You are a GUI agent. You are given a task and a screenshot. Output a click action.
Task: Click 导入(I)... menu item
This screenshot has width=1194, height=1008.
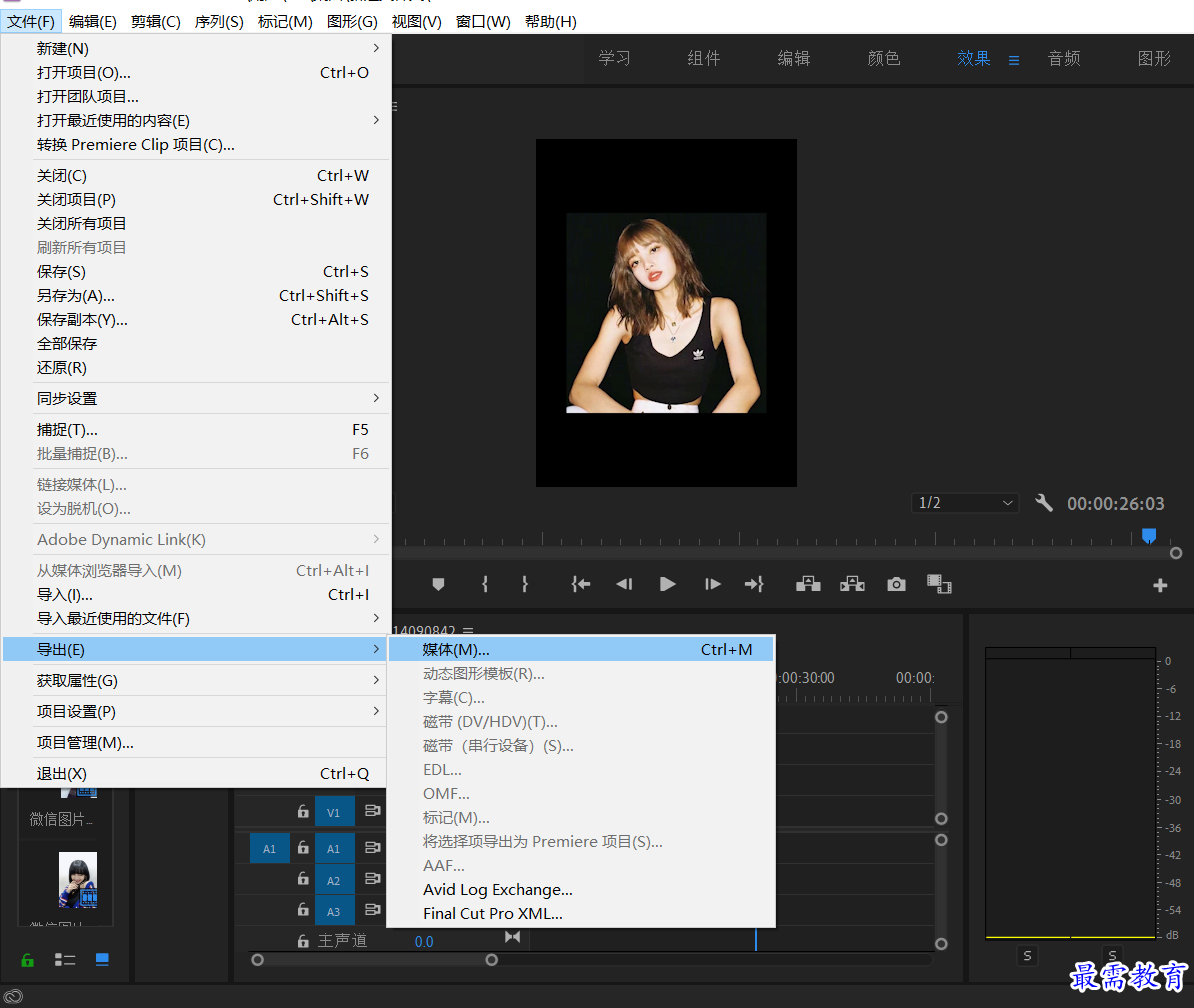point(197,595)
